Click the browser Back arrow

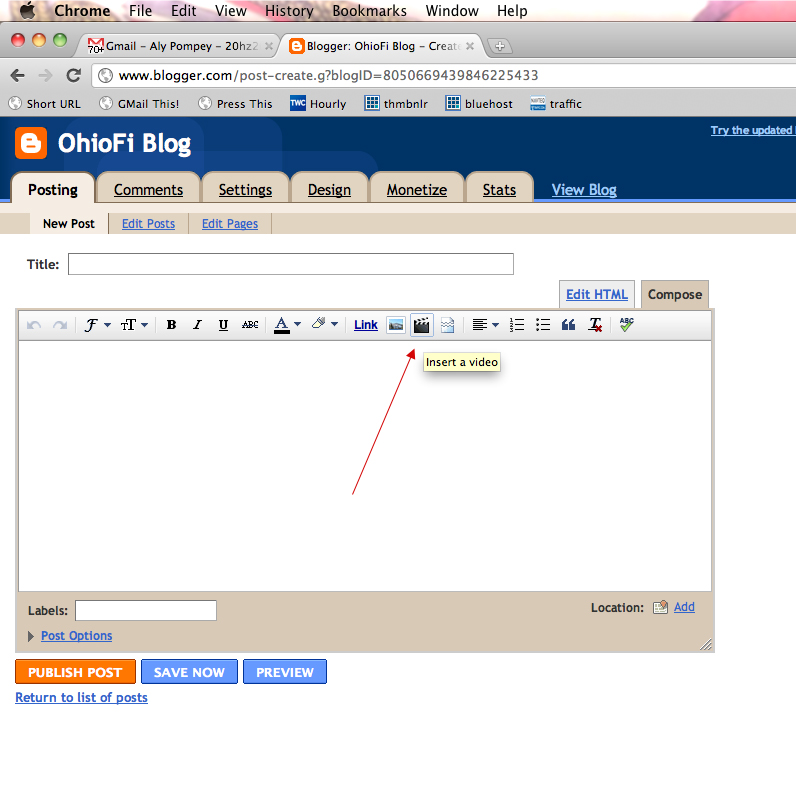pyautogui.click(x=18, y=76)
